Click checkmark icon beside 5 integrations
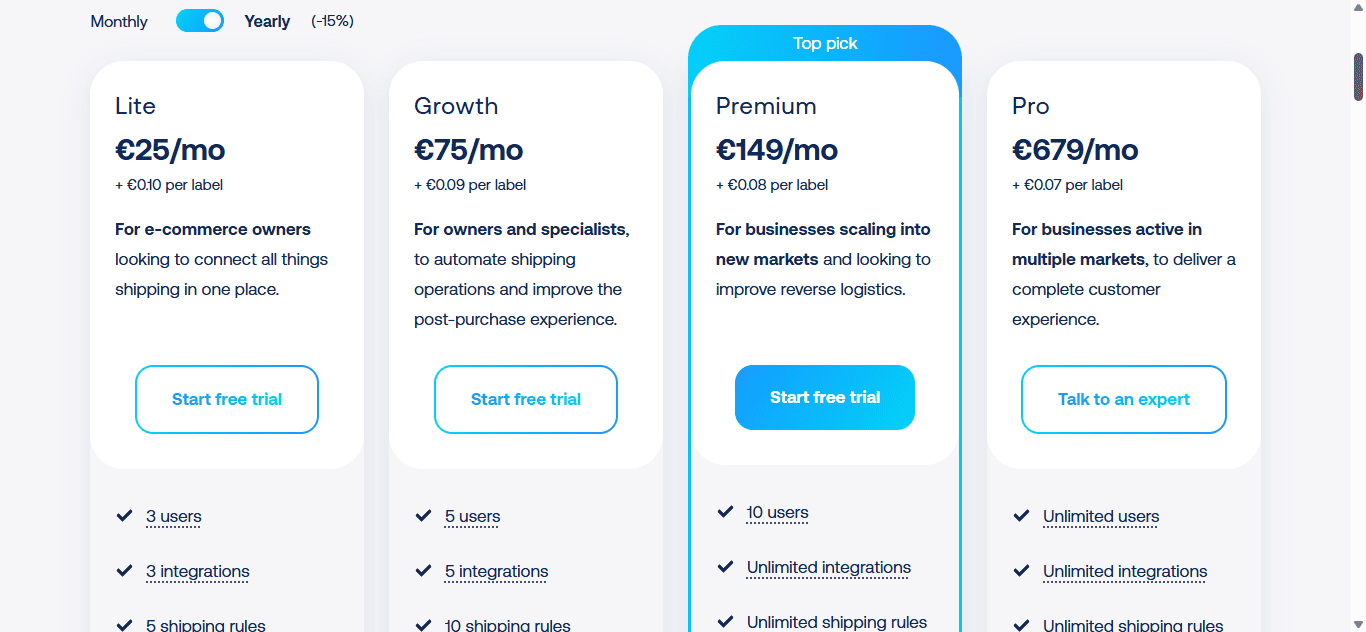Image resolution: width=1366 pixels, height=632 pixels. [x=423, y=571]
